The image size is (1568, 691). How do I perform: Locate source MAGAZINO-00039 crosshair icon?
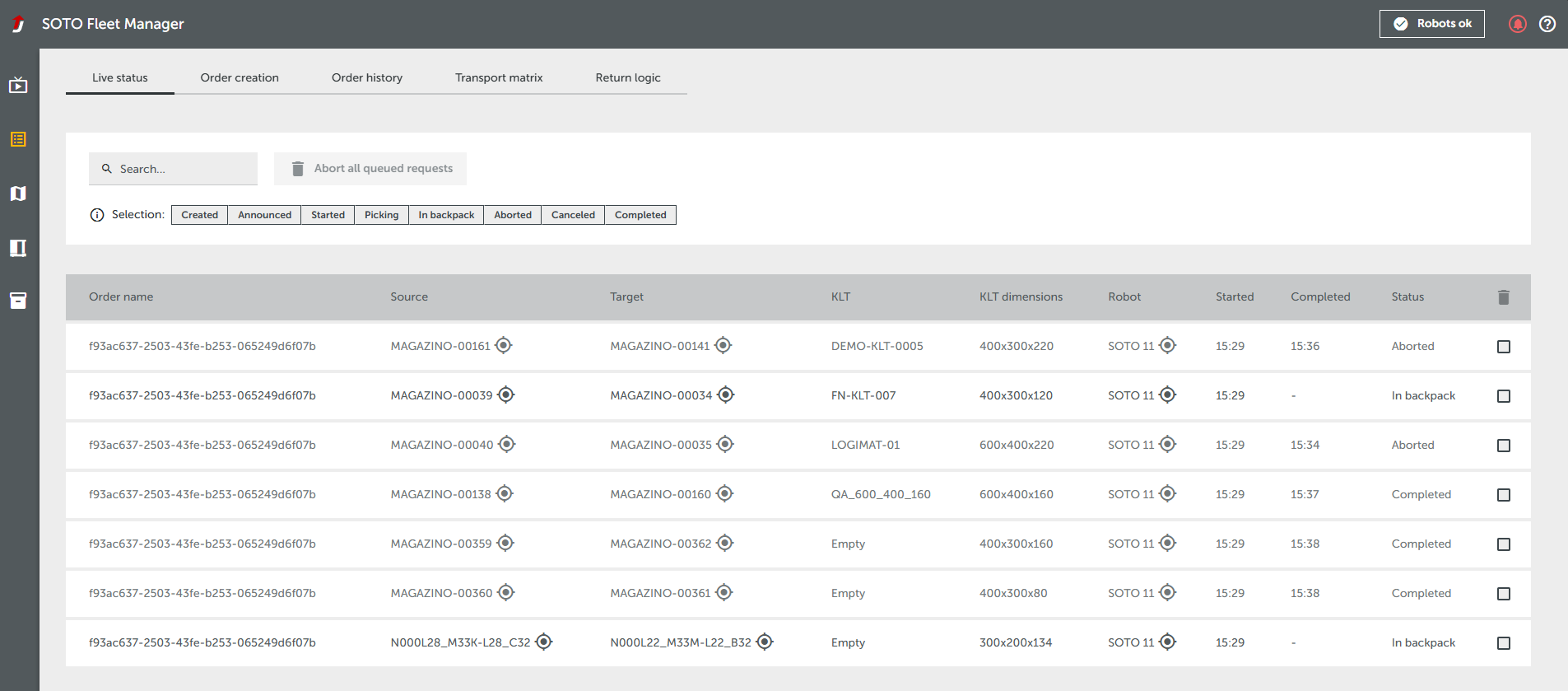[506, 395]
